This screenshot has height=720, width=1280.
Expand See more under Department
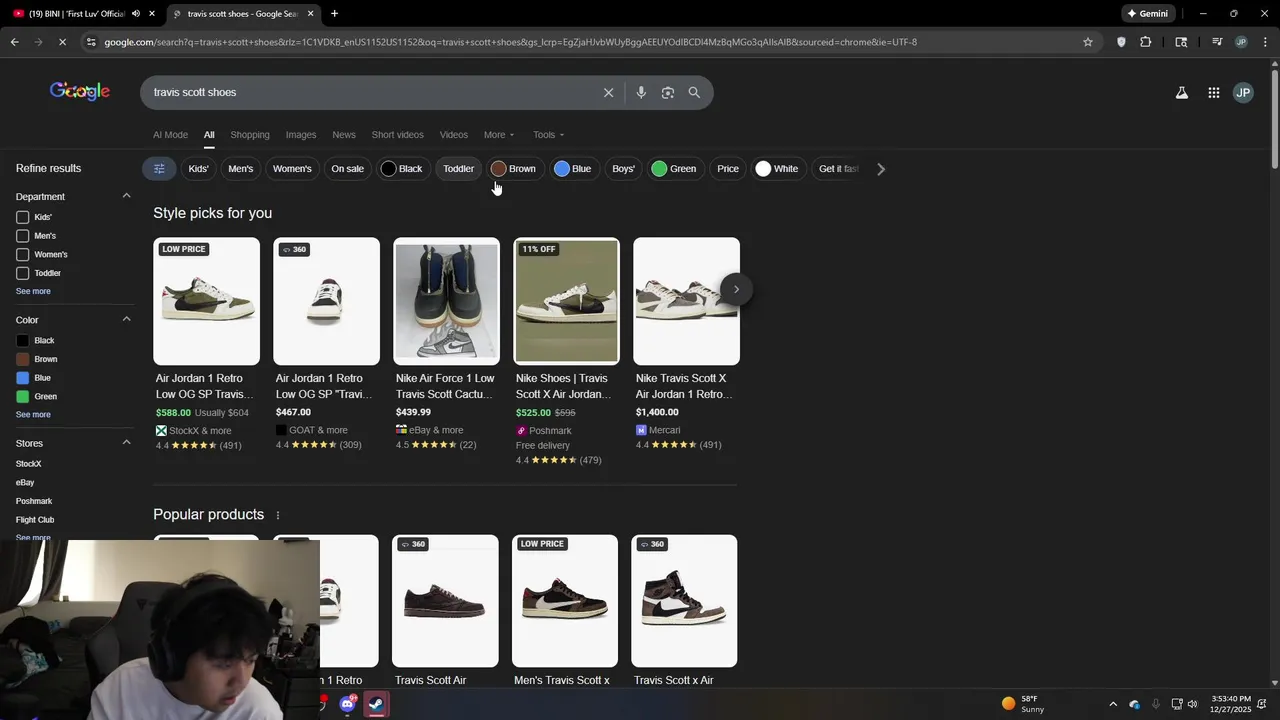[x=33, y=291]
